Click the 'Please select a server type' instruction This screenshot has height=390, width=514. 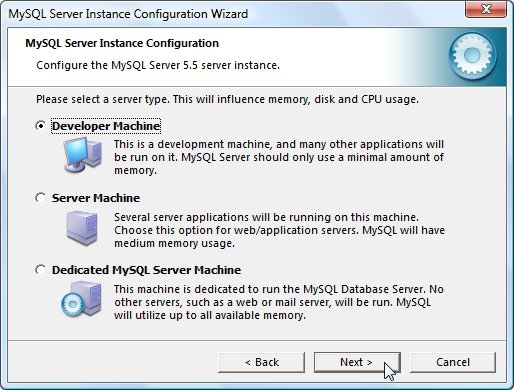point(227,99)
